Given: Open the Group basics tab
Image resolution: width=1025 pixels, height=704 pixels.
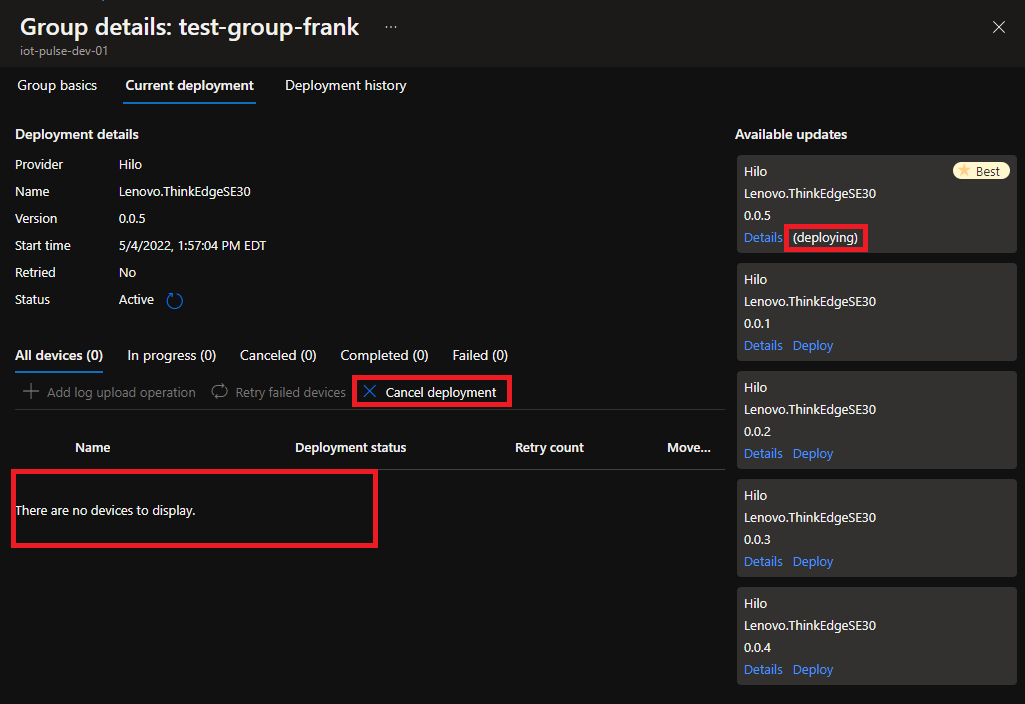Looking at the screenshot, I should point(57,86).
